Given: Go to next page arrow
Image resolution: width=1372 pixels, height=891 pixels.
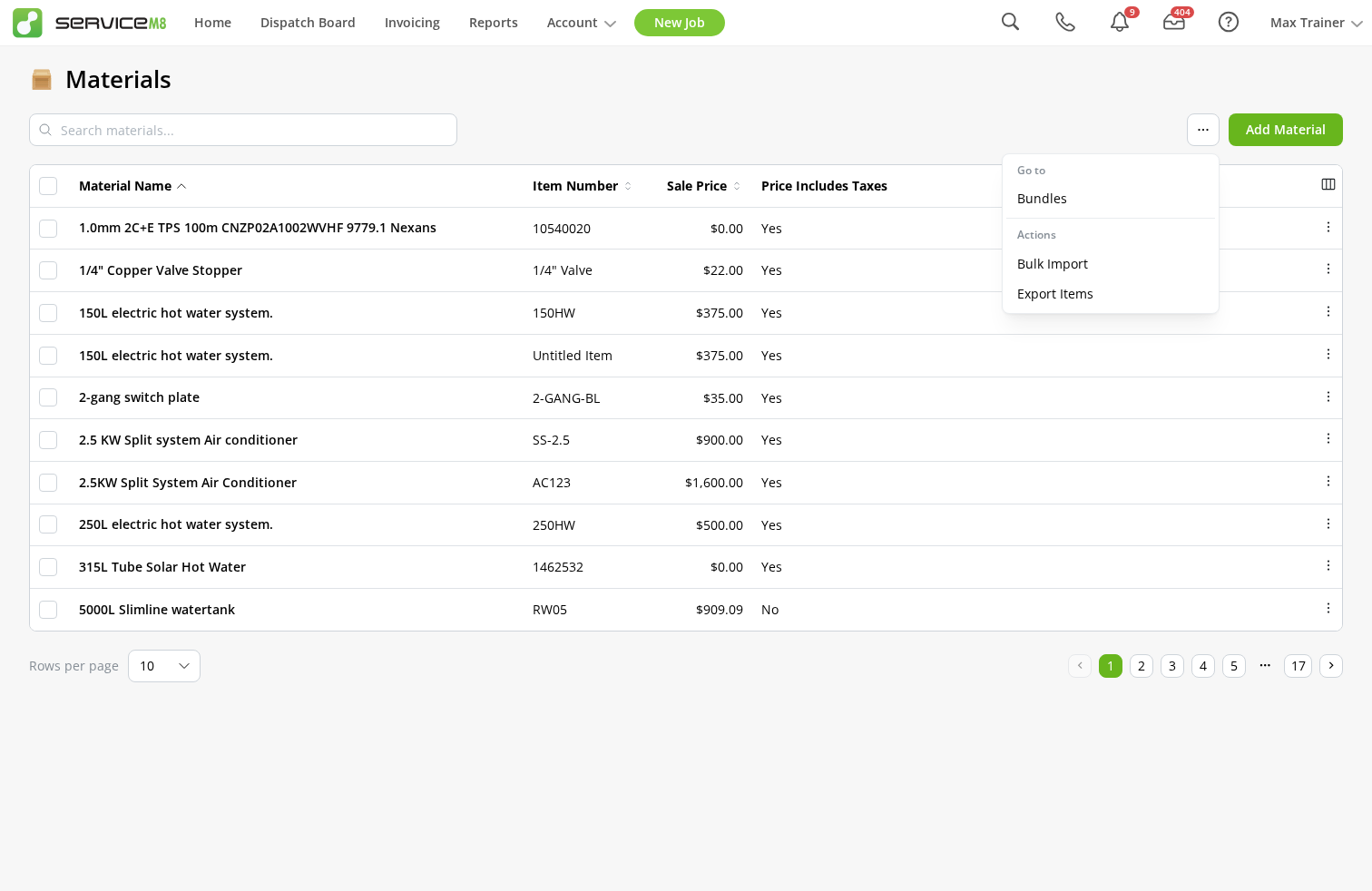Looking at the screenshot, I should pyautogui.click(x=1331, y=666).
